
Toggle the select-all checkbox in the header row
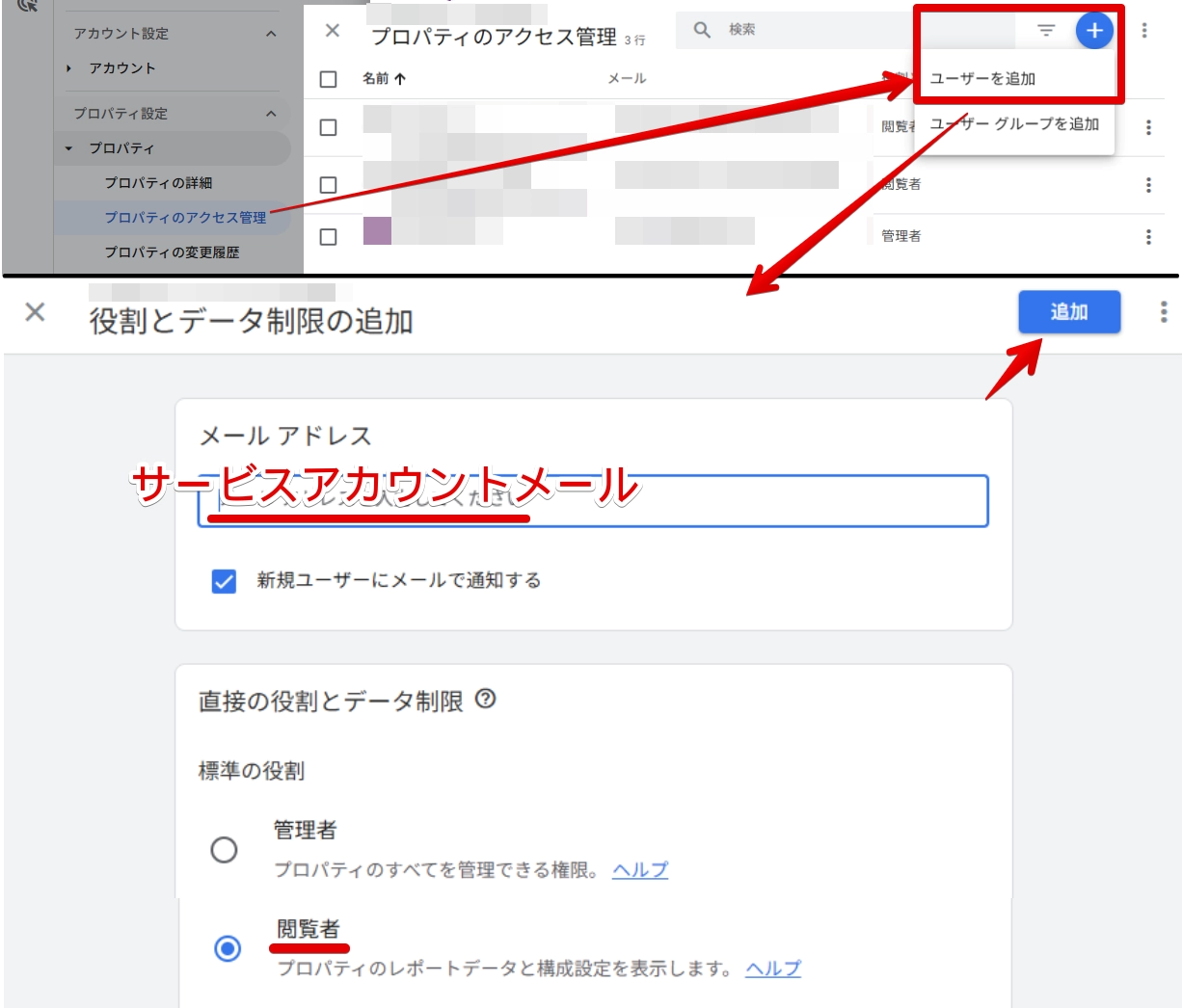[x=331, y=78]
